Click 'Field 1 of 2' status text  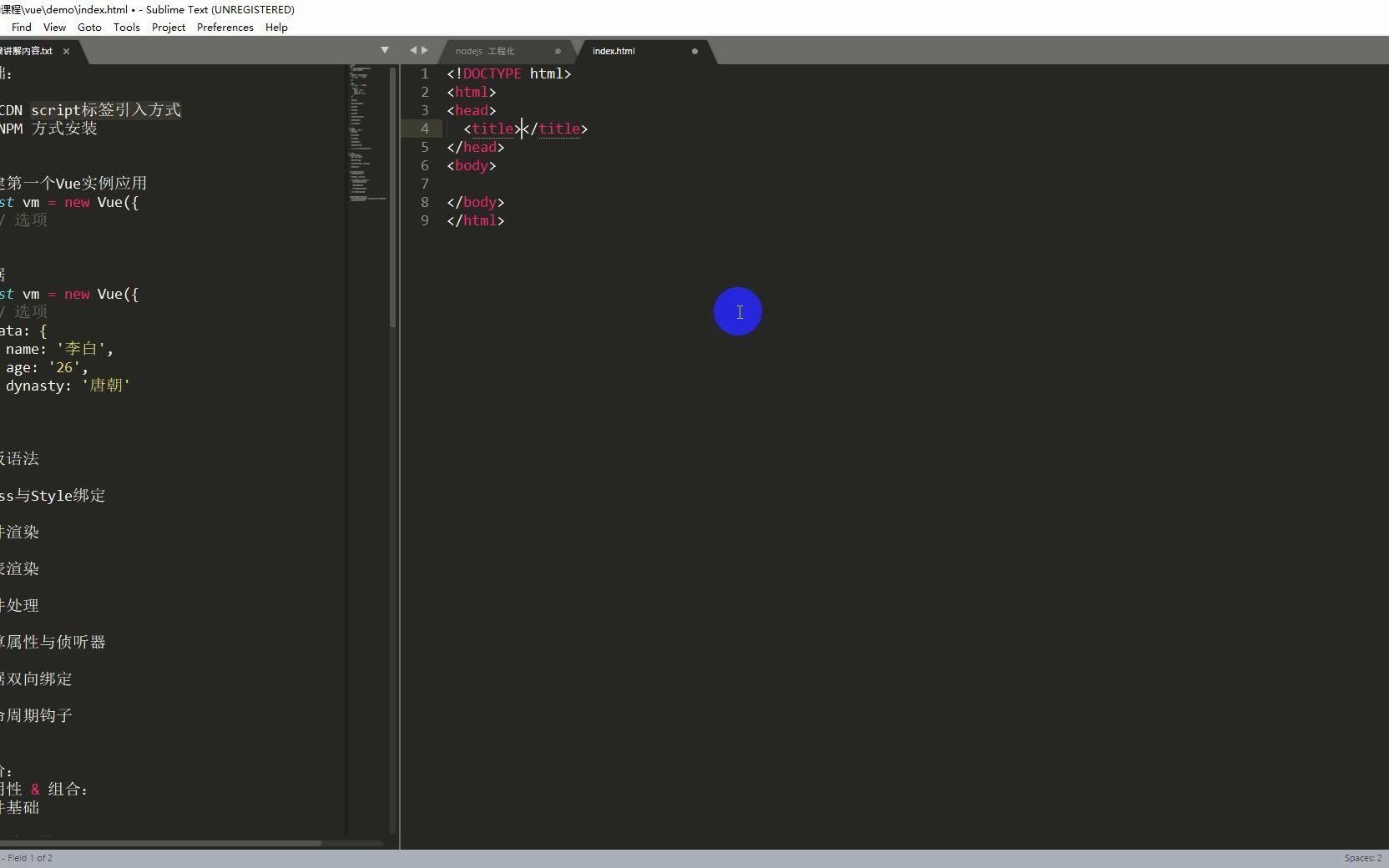click(30, 858)
